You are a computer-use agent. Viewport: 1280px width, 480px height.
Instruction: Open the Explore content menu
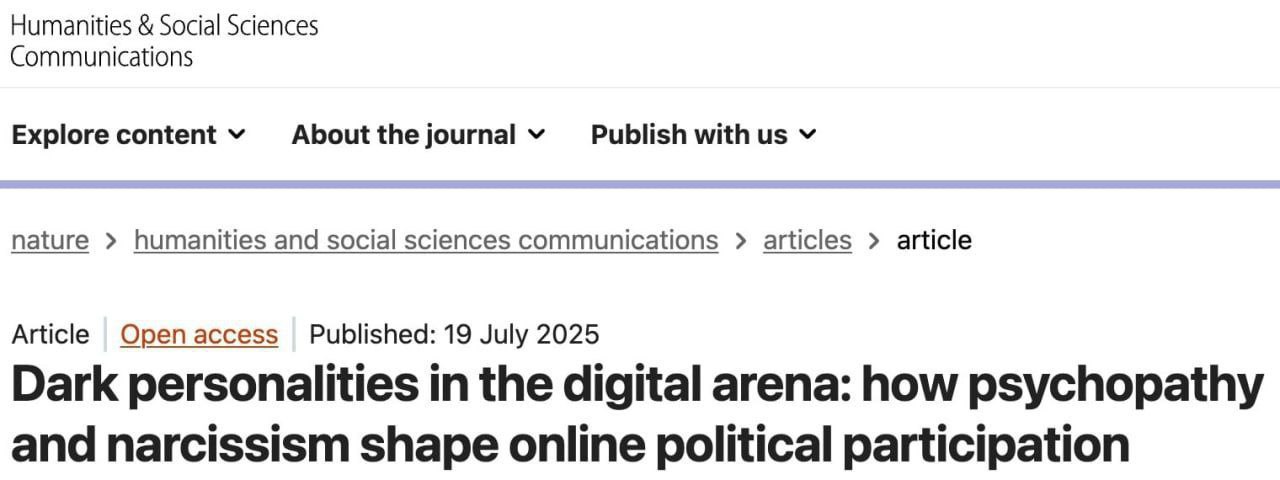point(114,135)
